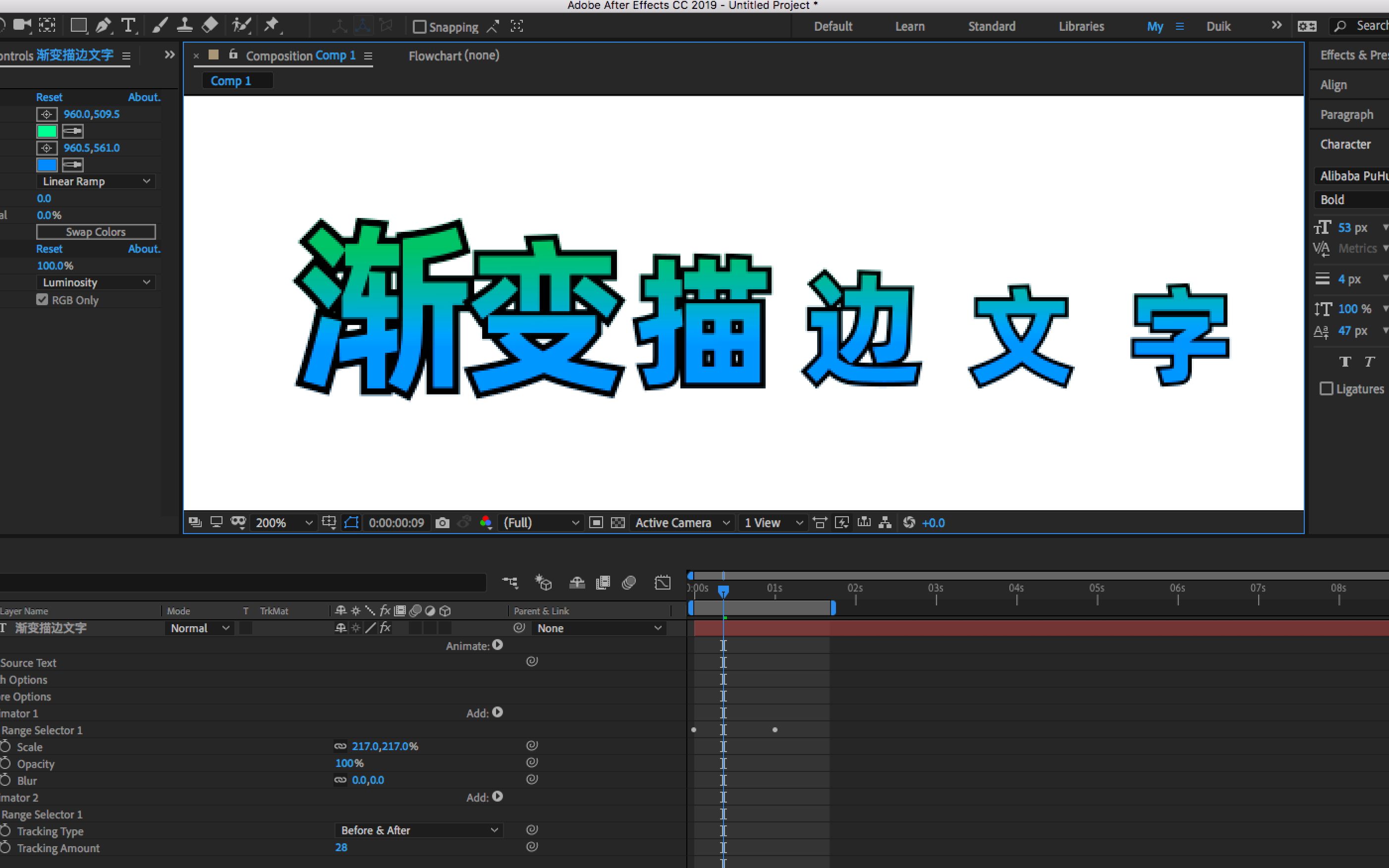
Task: Enable the Snapping checkbox
Action: click(420, 27)
